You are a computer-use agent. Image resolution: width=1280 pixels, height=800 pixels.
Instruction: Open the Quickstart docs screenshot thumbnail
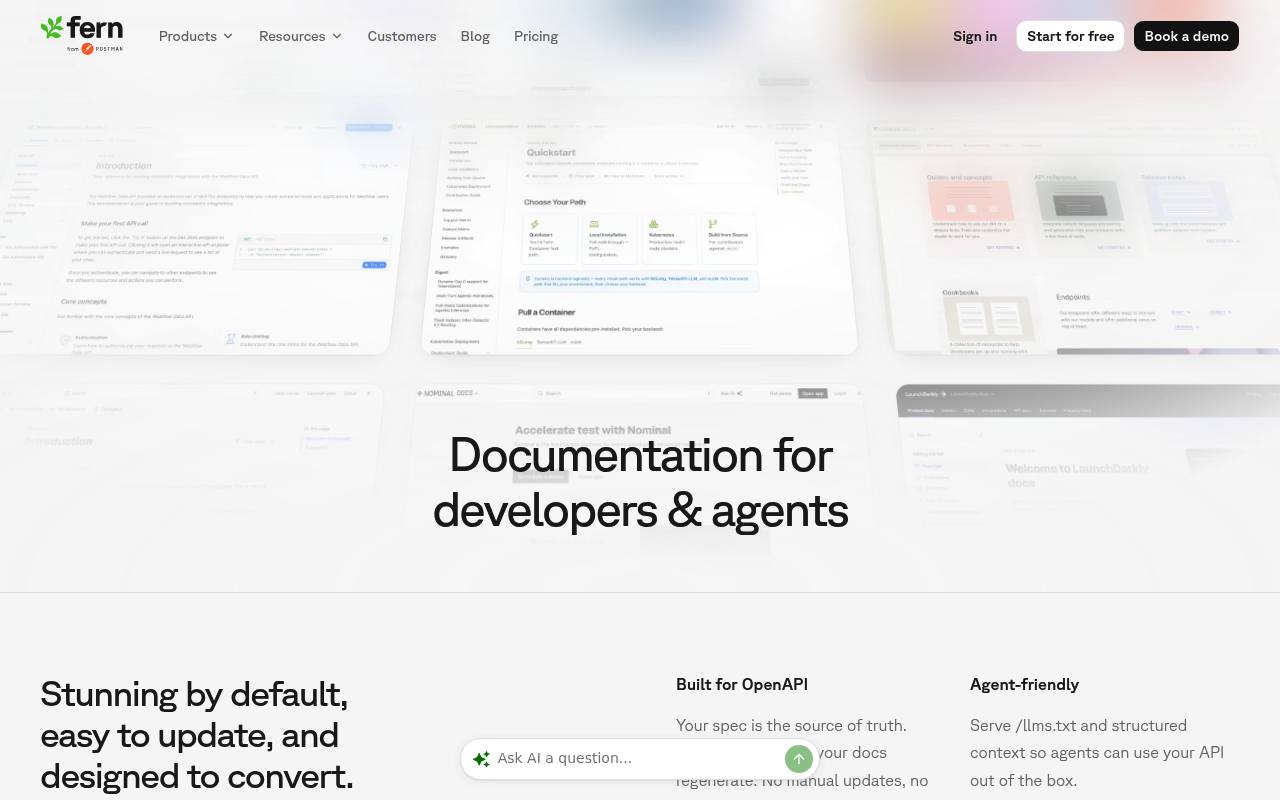640,237
